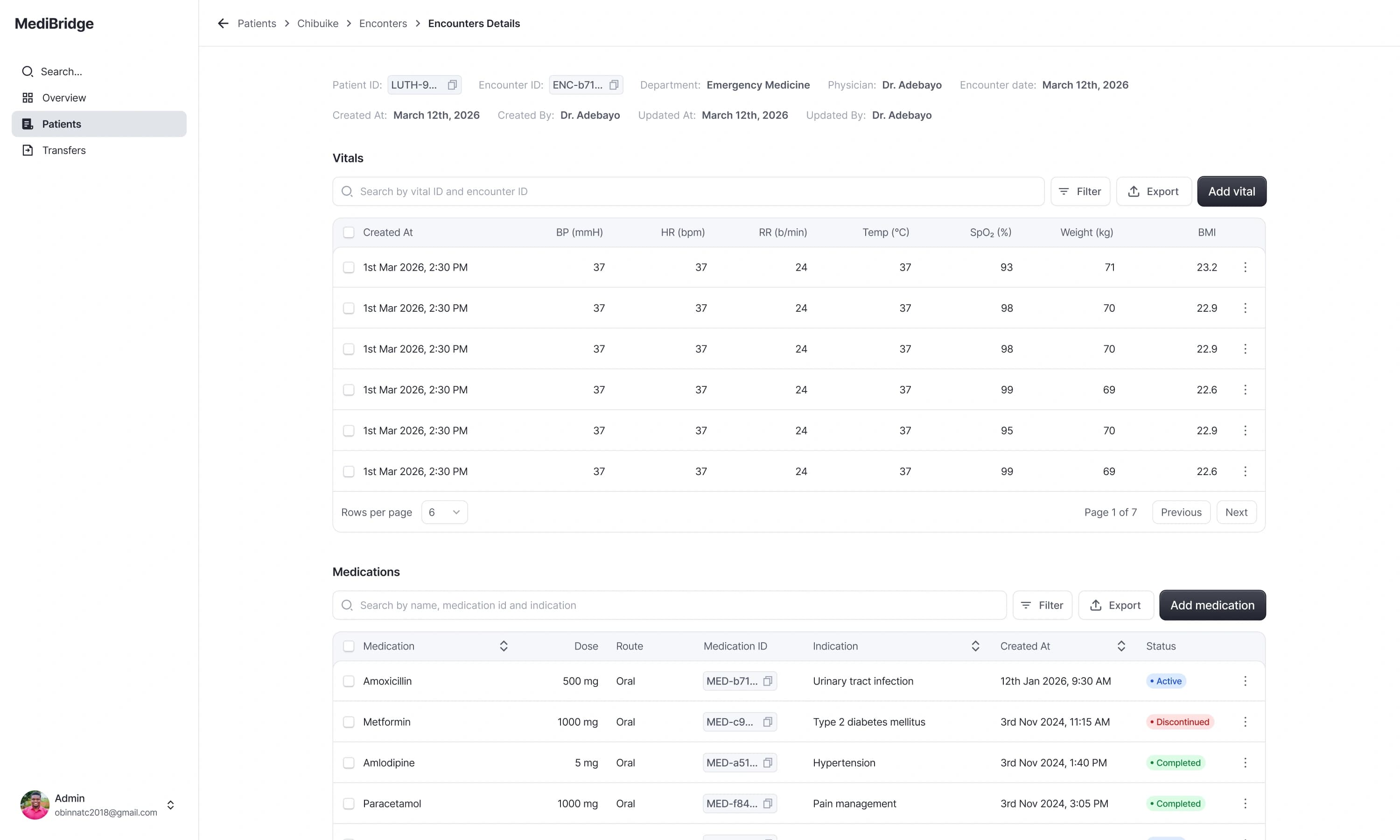Export the medications table
This screenshot has width=1400, height=840.
point(1116,605)
